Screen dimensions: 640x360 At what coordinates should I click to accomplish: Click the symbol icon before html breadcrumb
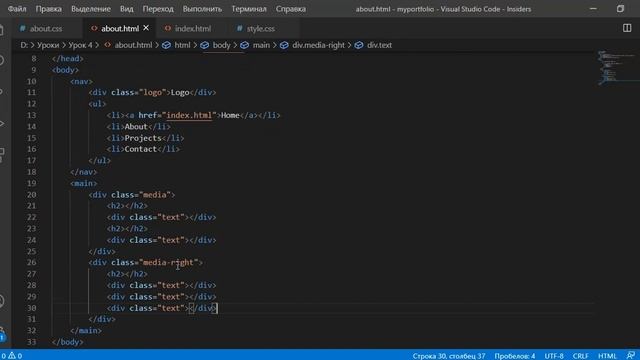166,45
